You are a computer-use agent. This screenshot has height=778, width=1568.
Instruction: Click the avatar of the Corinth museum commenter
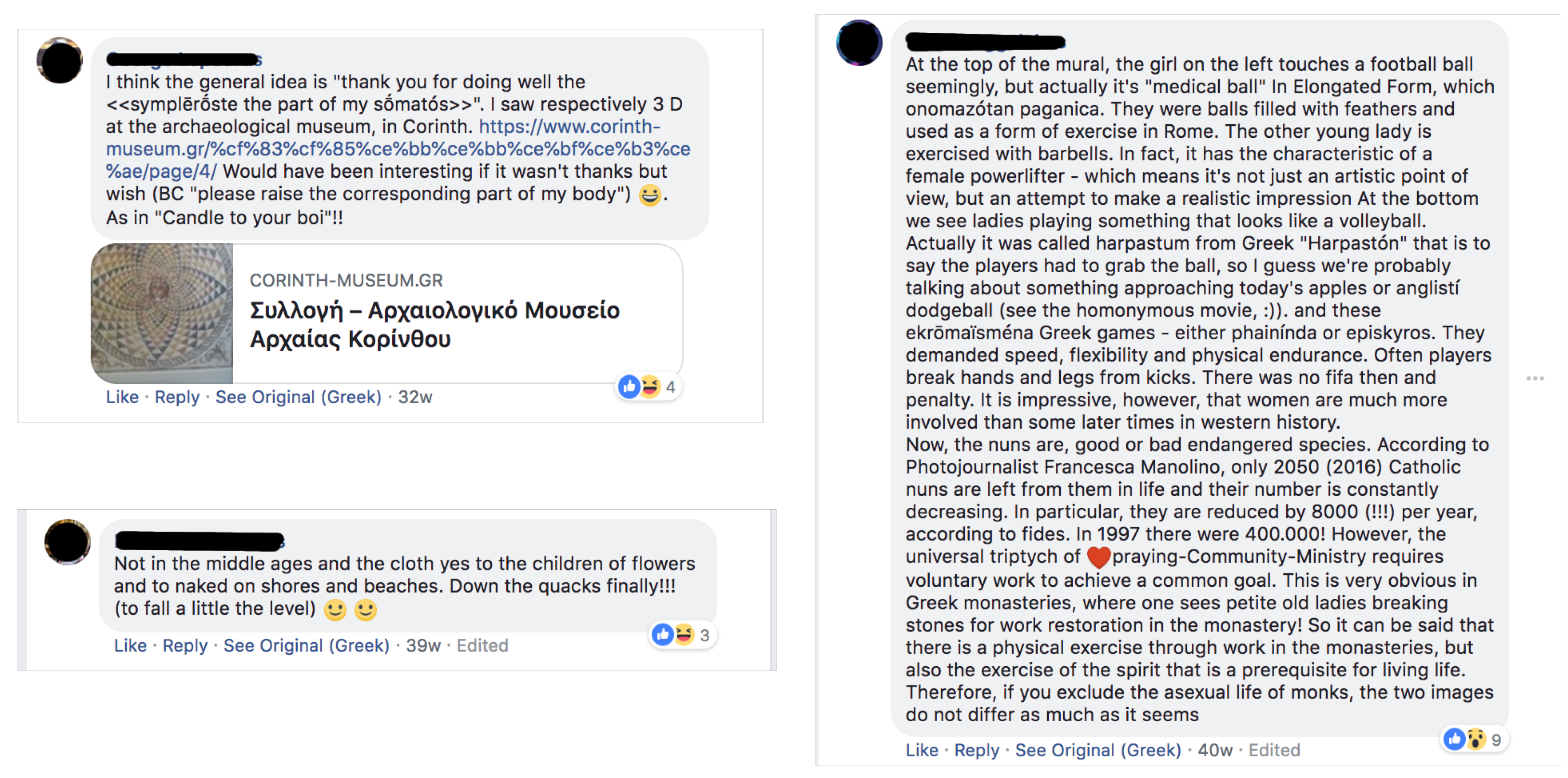(x=60, y=60)
